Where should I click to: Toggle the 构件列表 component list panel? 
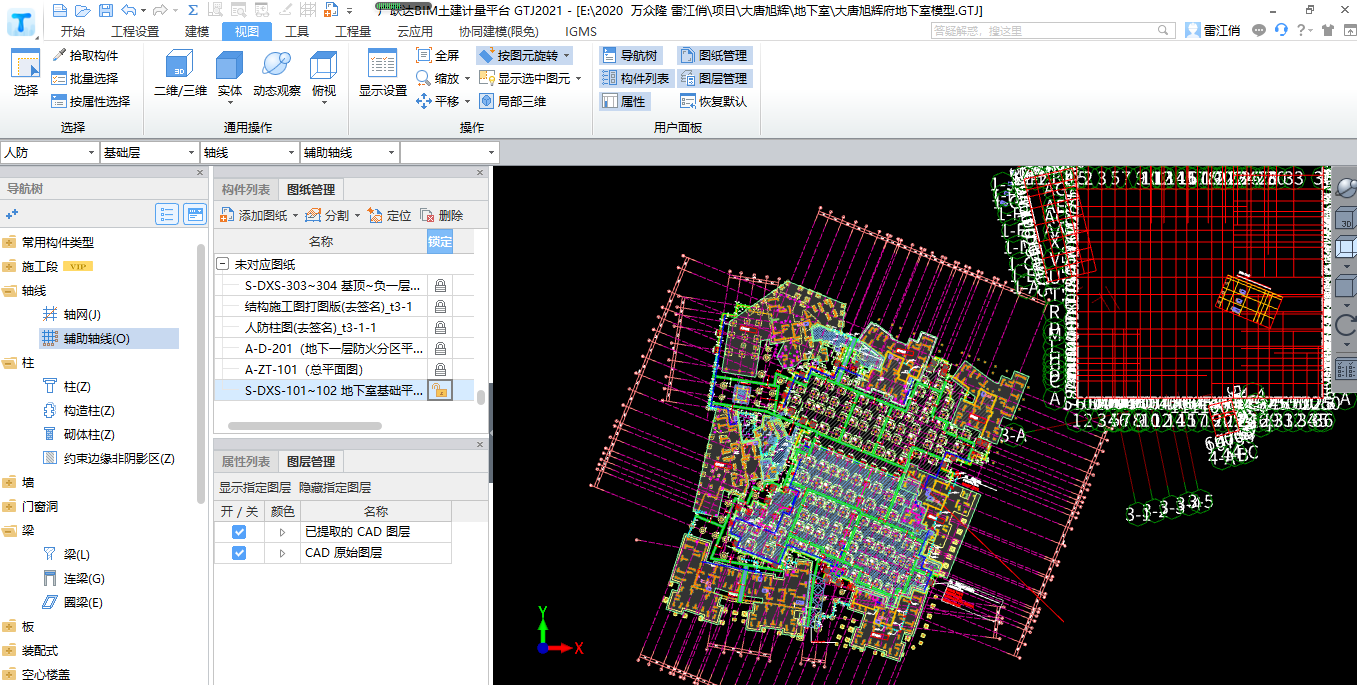click(635, 78)
